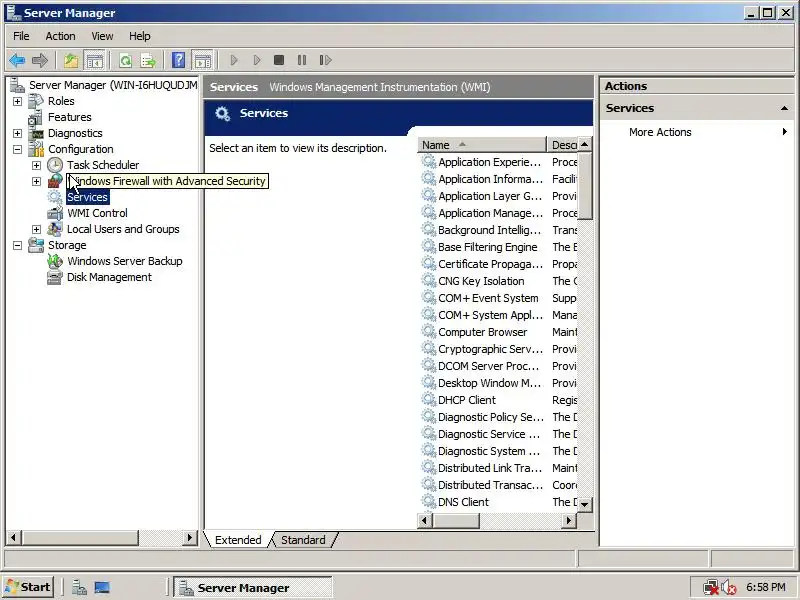
Task: Select the Application Experience service
Action: click(489, 162)
